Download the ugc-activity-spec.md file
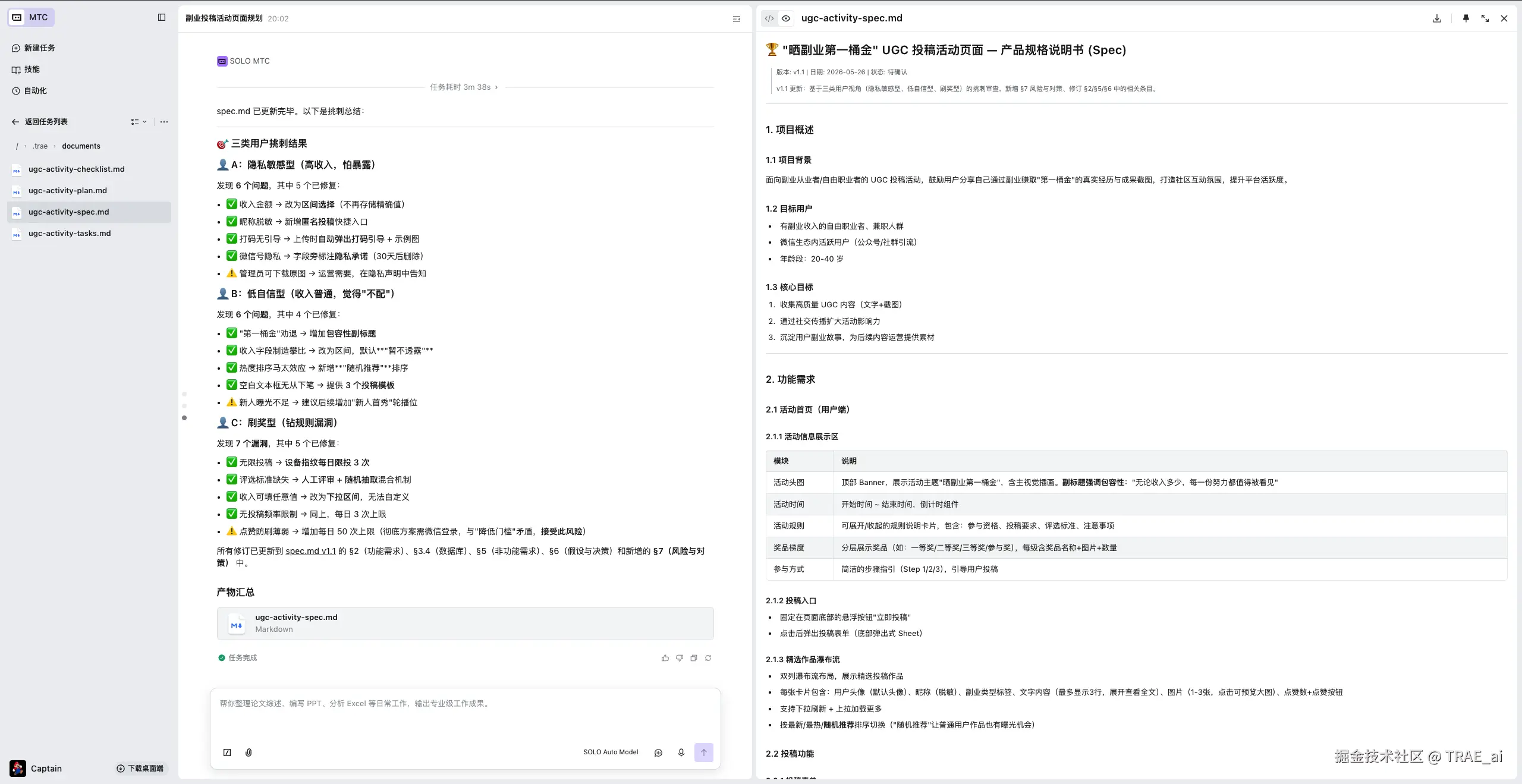1522x784 pixels. (x=1437, y=18)
